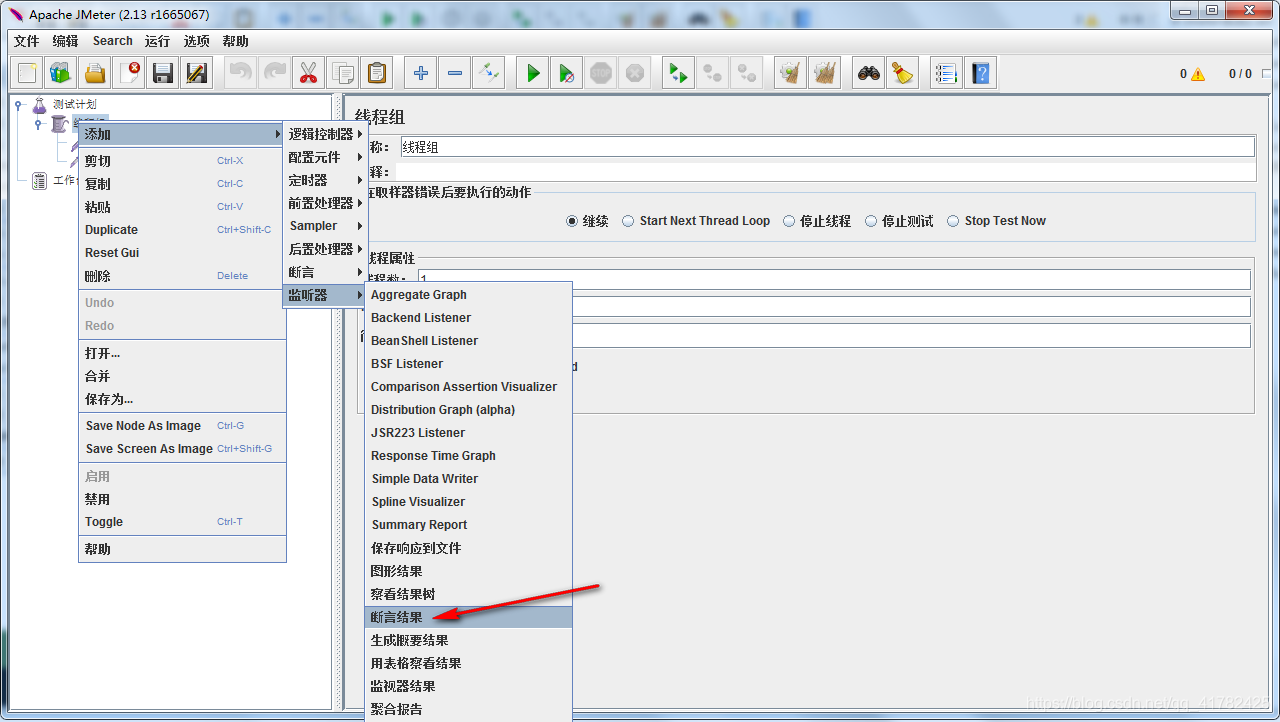Click Start no pauses icon

click(x=567, y=73)
